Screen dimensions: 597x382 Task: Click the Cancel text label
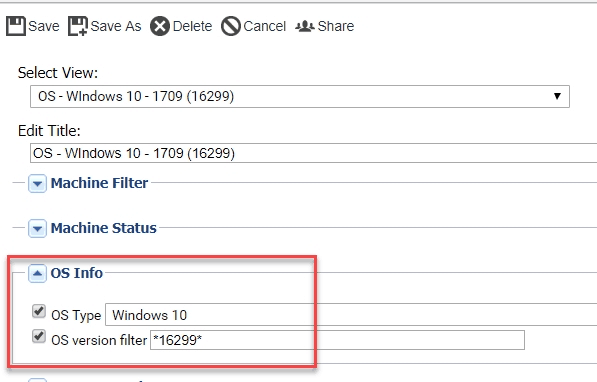pyautogui.click(x=265, y=26)
